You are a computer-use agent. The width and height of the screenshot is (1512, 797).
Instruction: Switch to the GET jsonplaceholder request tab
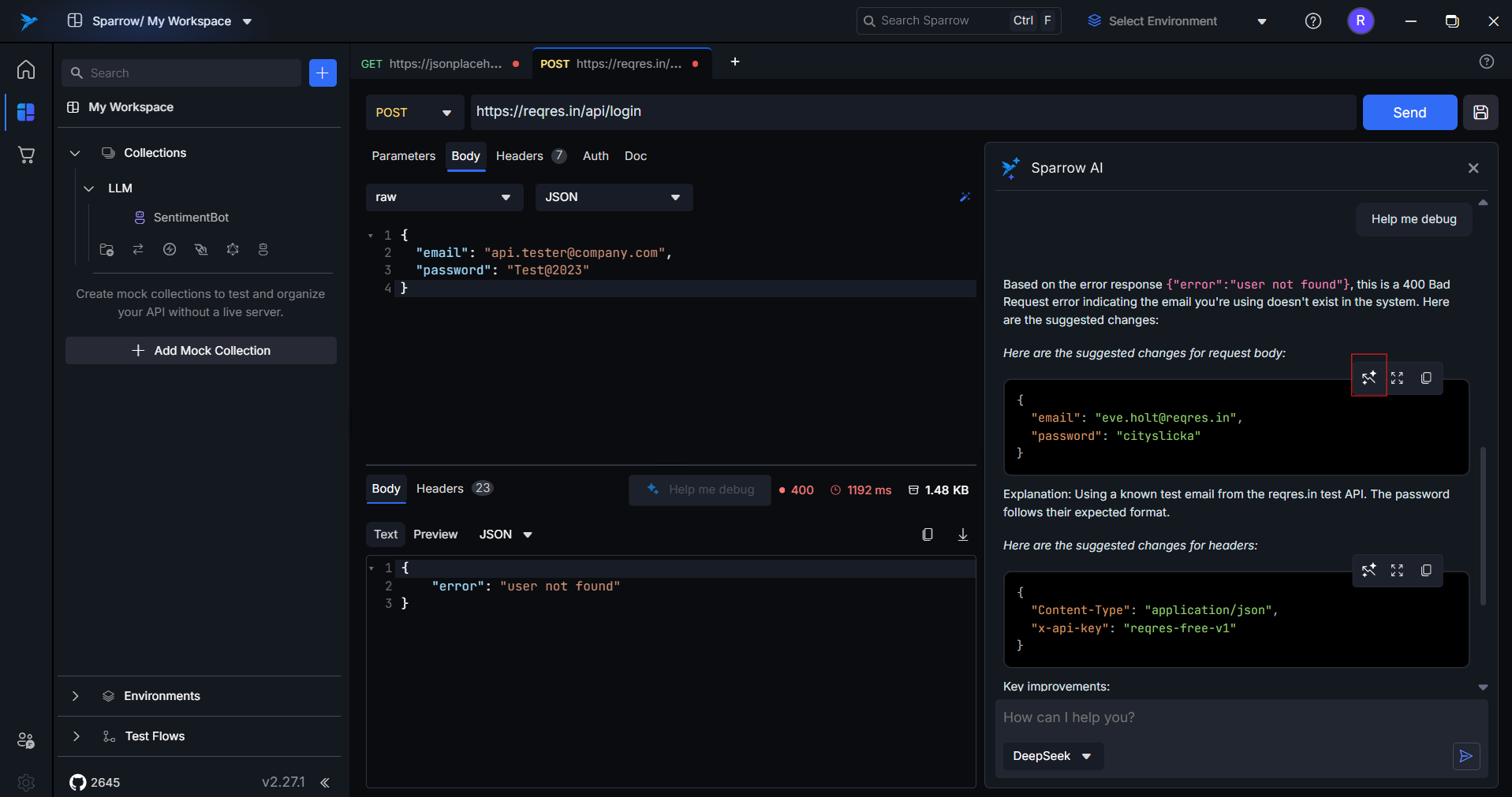pyautogui.click(x=440, y=64)
